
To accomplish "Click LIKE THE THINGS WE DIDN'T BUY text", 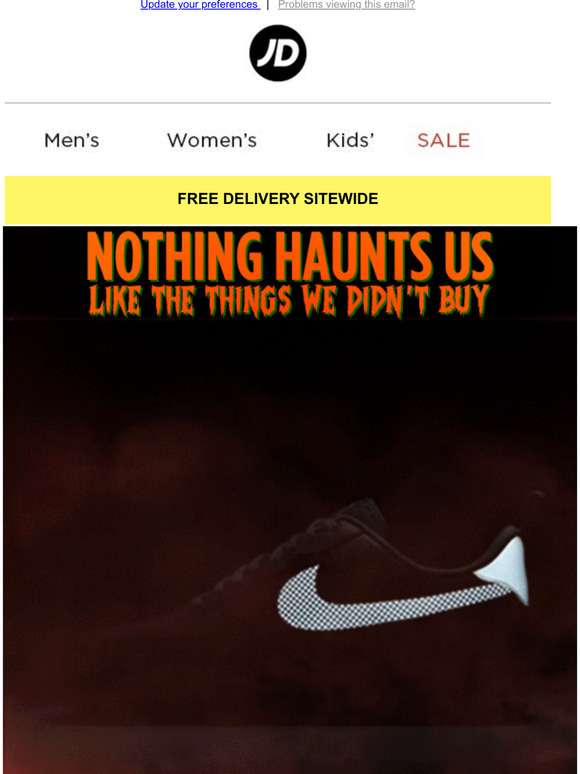I will tap(289, 301).
